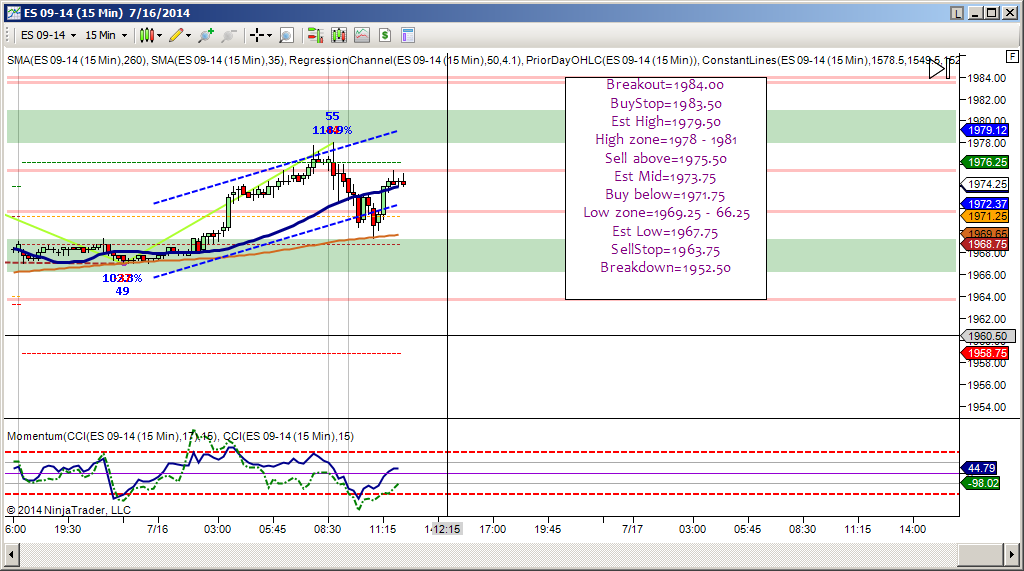Click the ConstantLines indicator label

tap(831, 60)
